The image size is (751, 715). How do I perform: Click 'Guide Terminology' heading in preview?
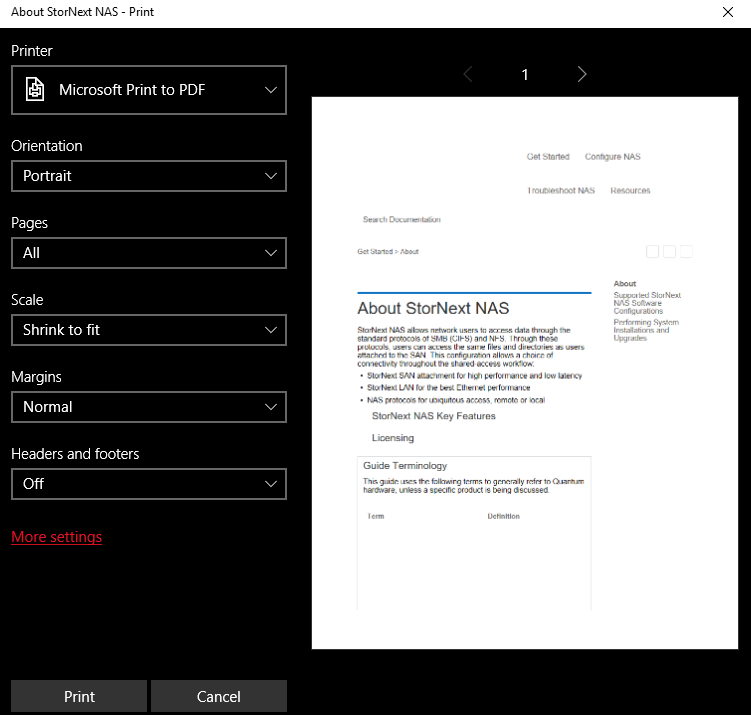405,465
